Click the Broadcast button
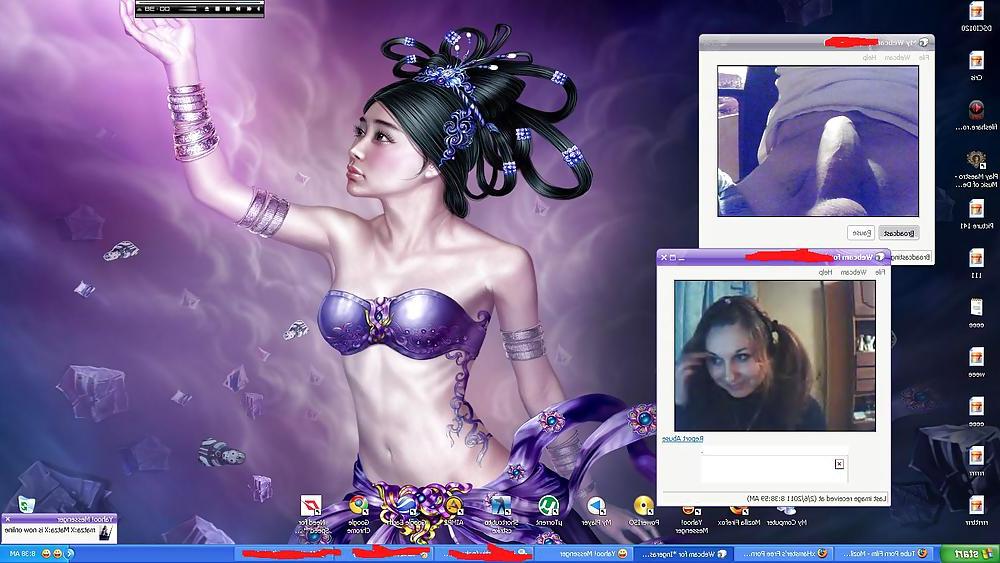1000x563 pixels. point(899,233)
